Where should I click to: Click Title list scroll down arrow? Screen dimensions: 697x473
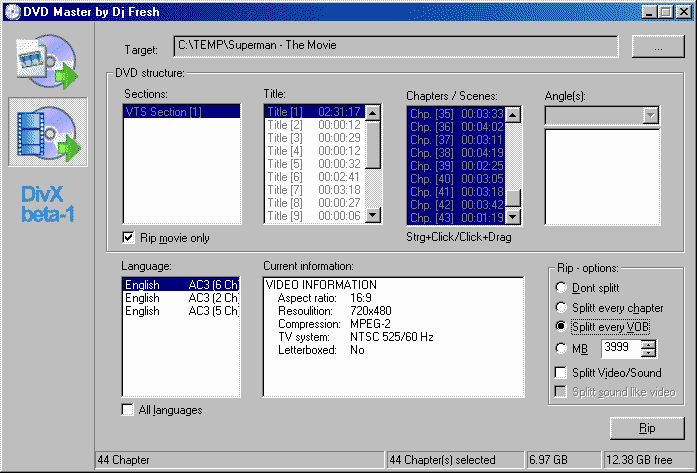click(373, 216)
